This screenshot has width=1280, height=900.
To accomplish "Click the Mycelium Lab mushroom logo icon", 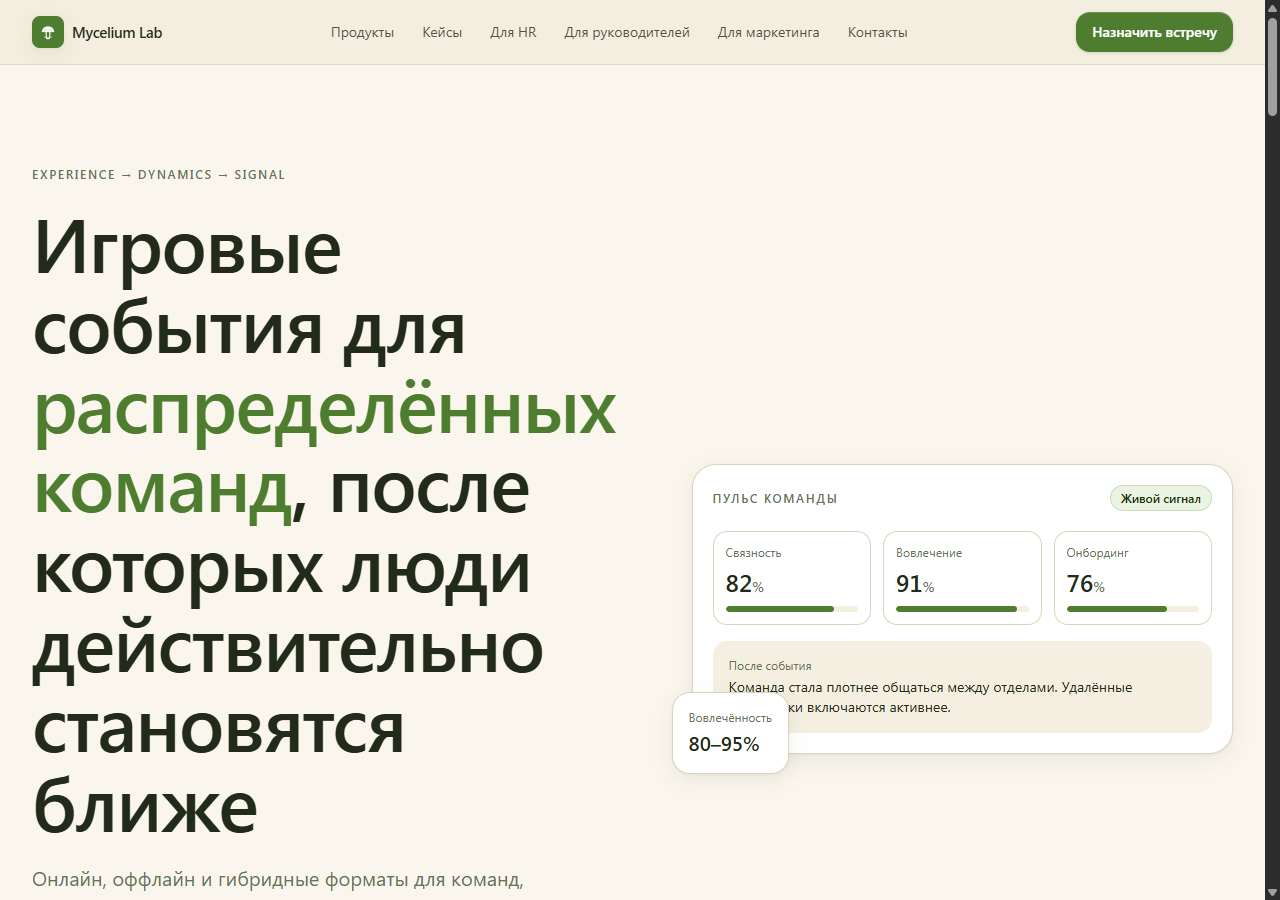I will click(48, 32).
